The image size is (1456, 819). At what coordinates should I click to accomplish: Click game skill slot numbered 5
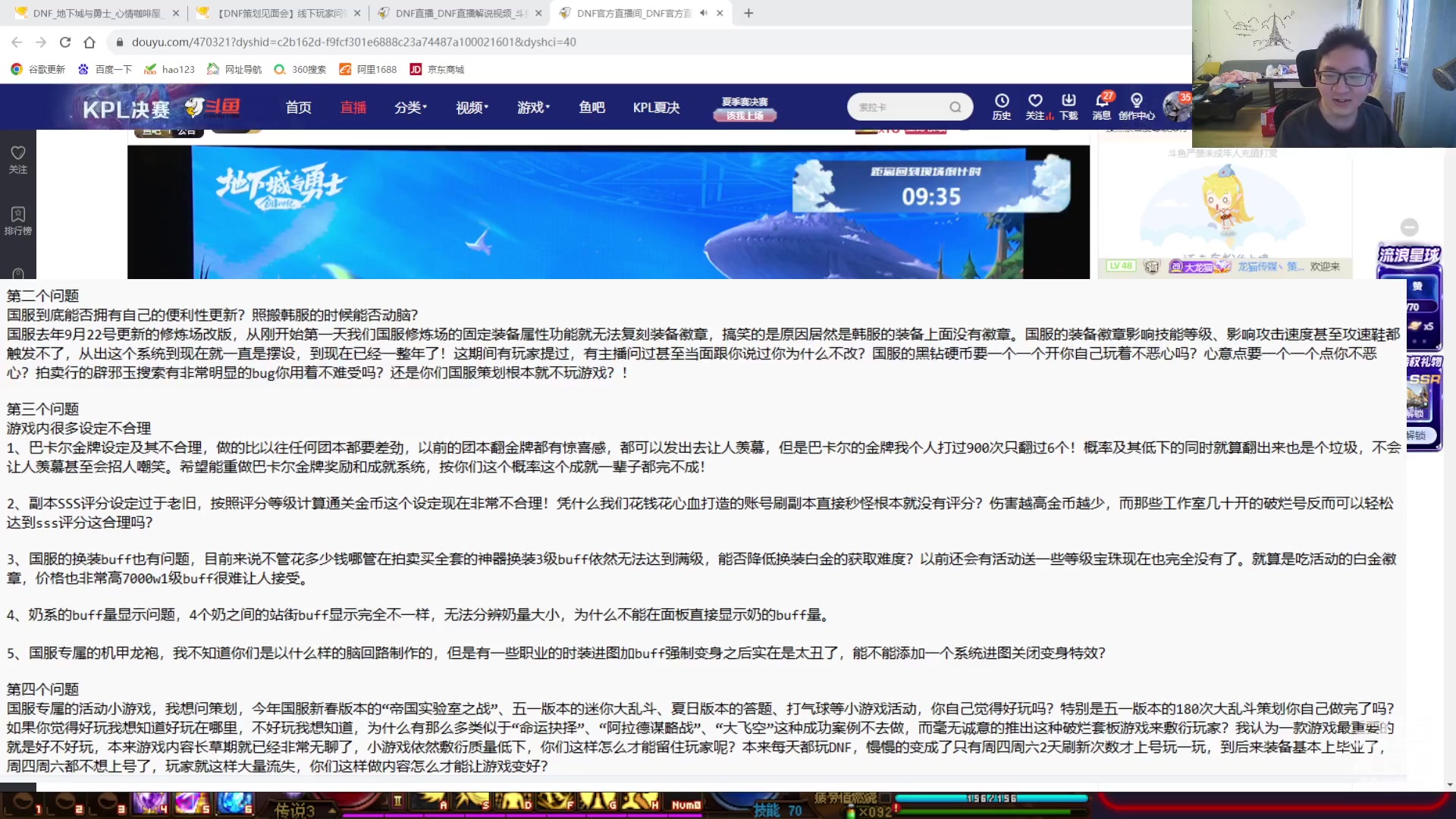[x=192, y=804]
